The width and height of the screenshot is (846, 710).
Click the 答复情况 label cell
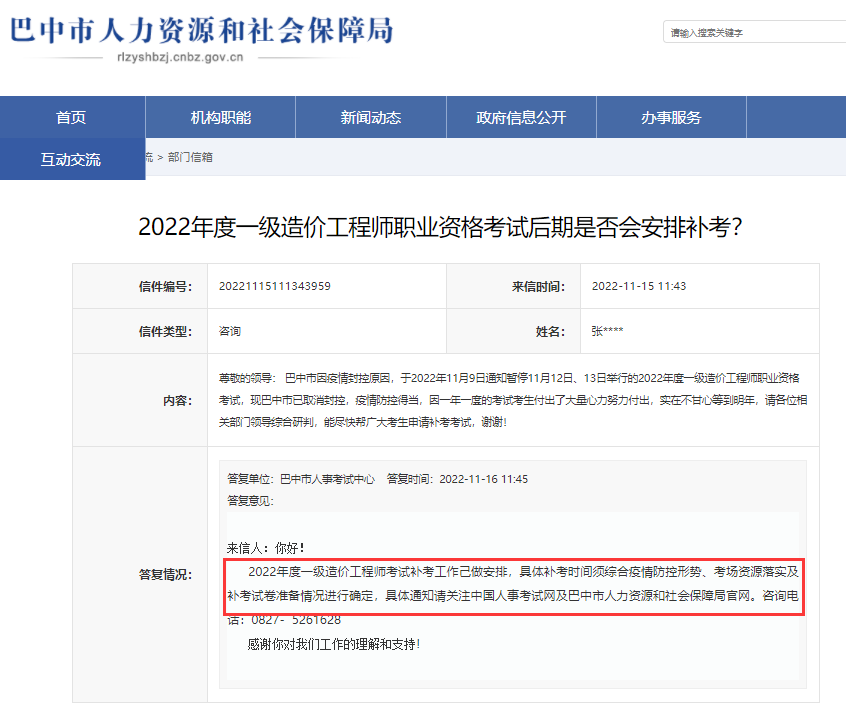(x=140, y=575)
